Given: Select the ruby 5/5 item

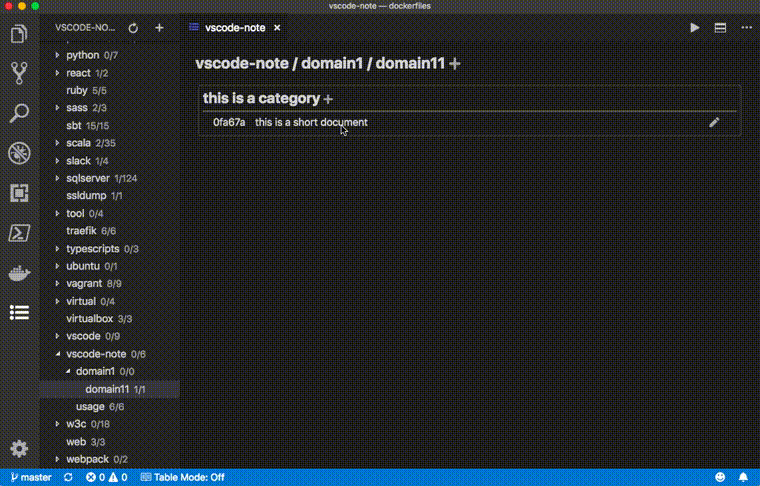Looking at the screenshot, I should pyautogui.click(x=110, y=90).
